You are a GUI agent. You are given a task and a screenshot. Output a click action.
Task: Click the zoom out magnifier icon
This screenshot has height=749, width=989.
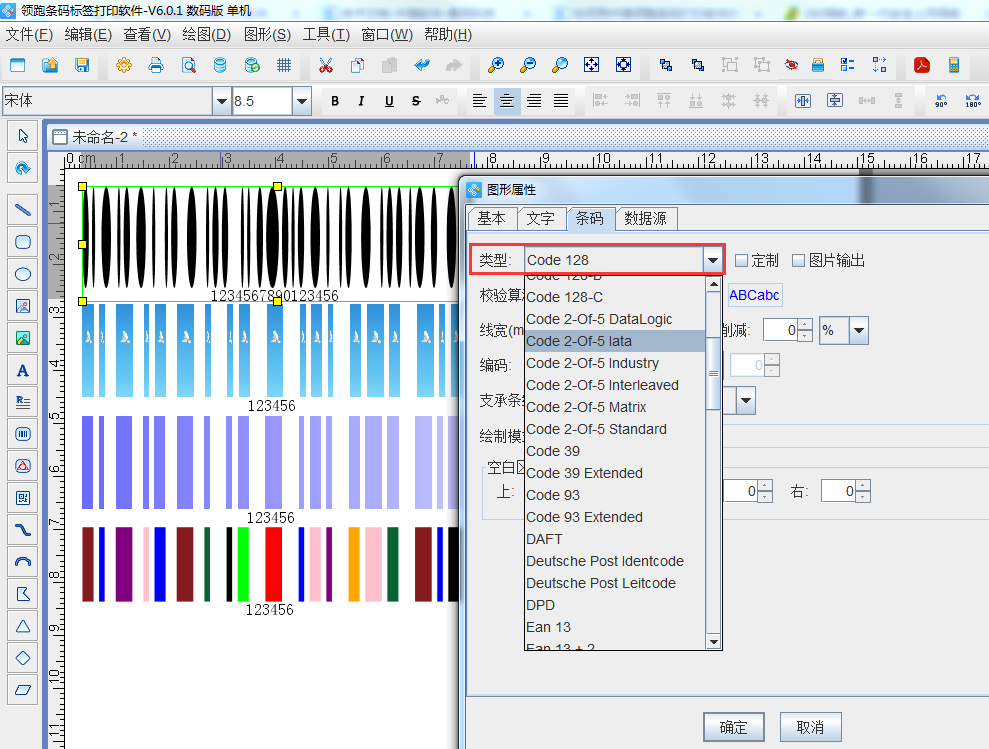(528, 65)
